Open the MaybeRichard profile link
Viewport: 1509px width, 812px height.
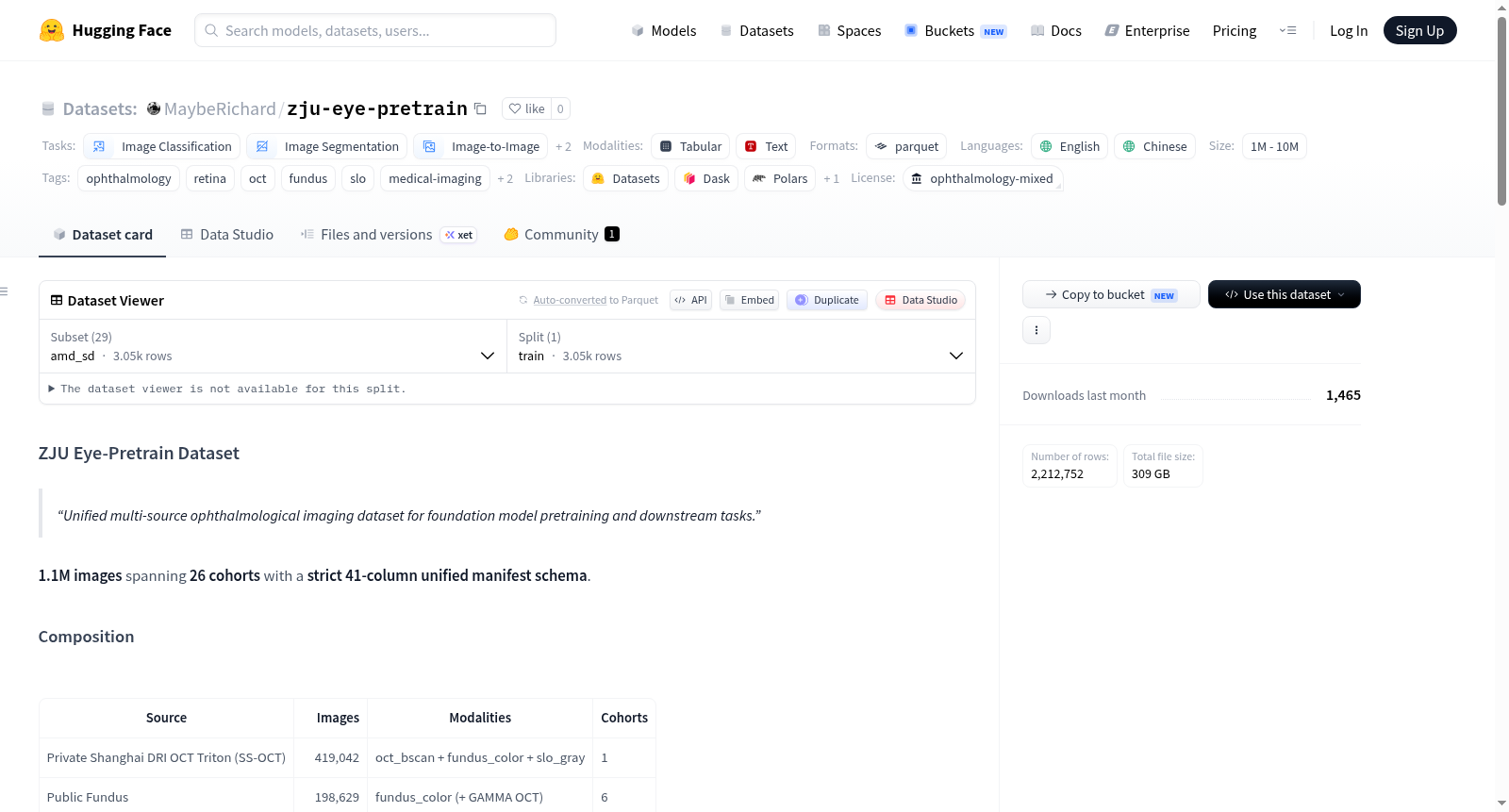220,108
